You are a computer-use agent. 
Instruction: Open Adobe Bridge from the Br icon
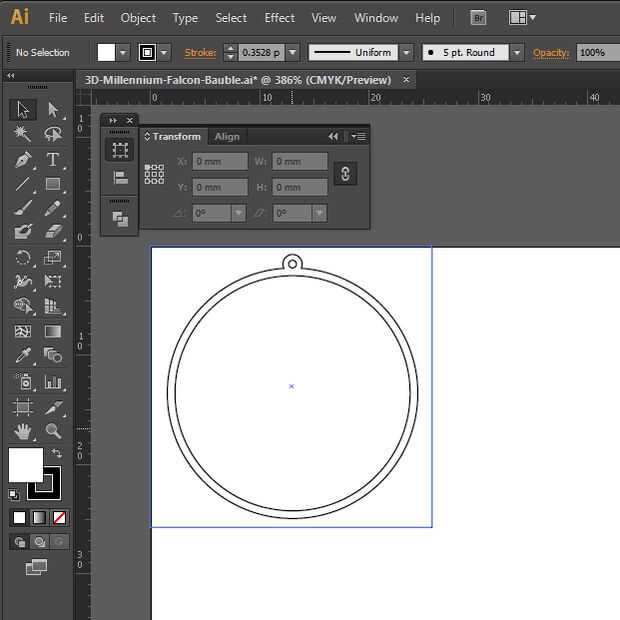click(x=479, y=18)
